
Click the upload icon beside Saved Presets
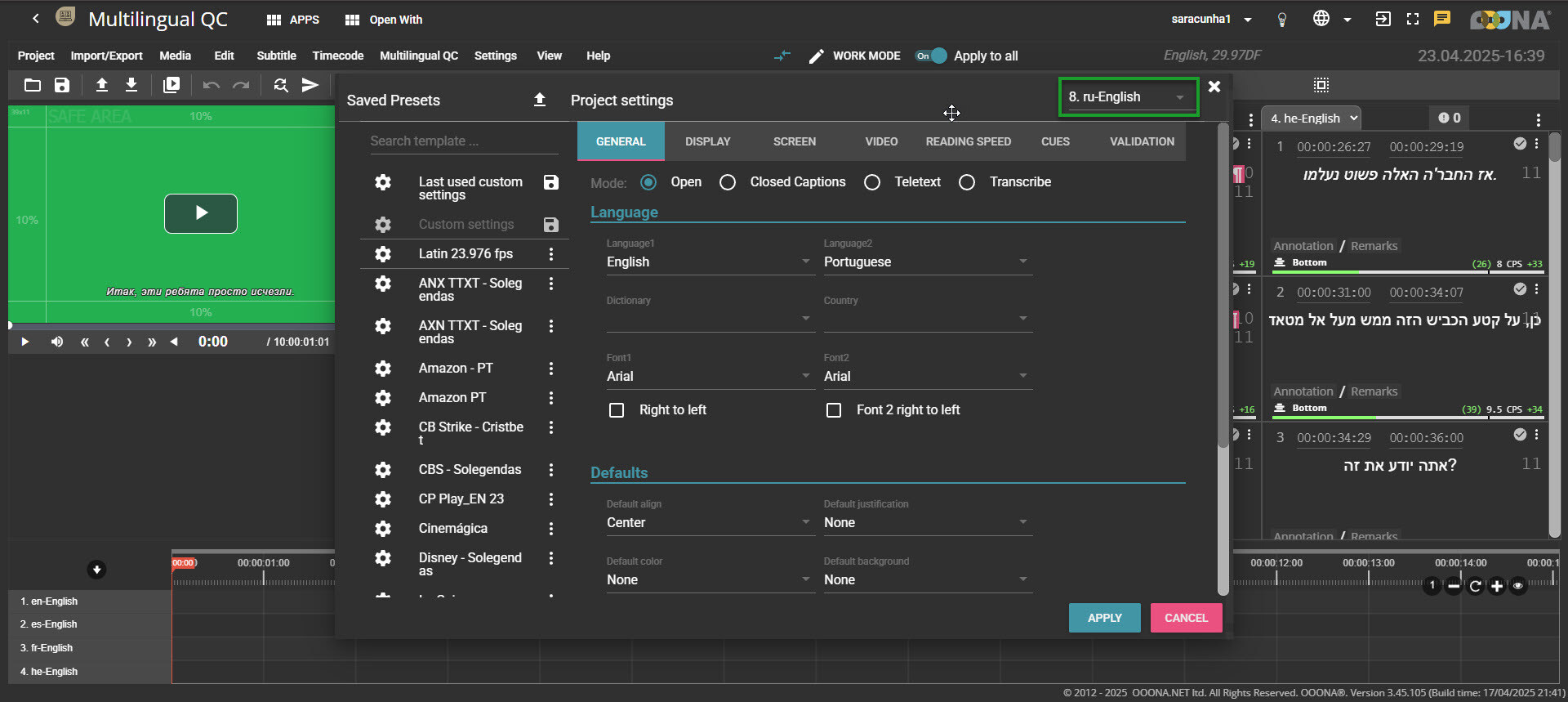point(539,100)
